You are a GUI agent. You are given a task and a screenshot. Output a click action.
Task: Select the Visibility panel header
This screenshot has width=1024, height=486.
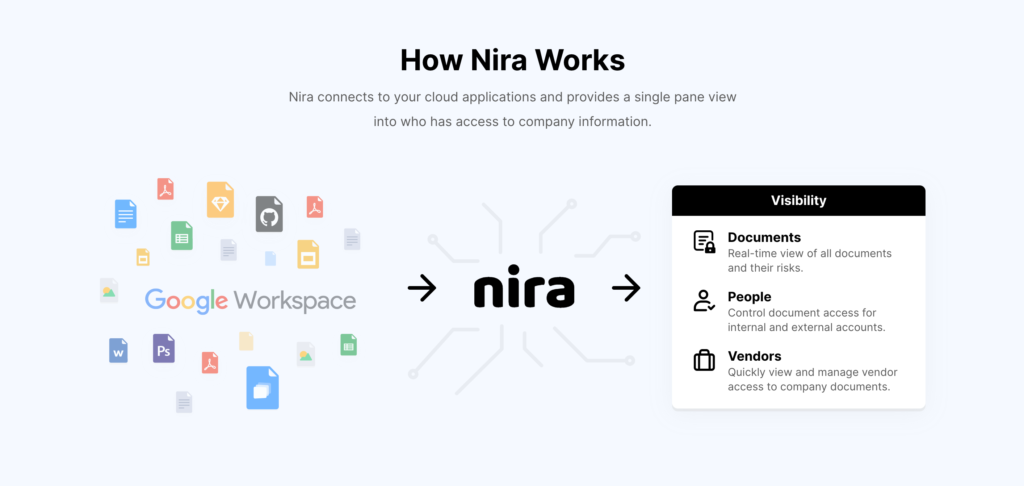tap(798, 200)
